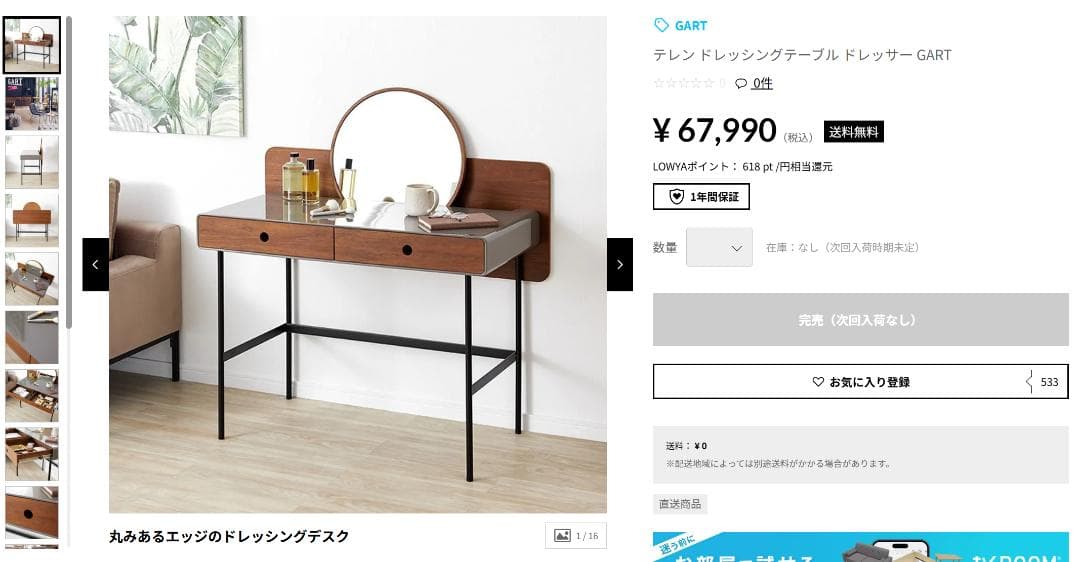Click the 1-year warranty shield icon
The image size is (1080, 562).
coord(677,197)
